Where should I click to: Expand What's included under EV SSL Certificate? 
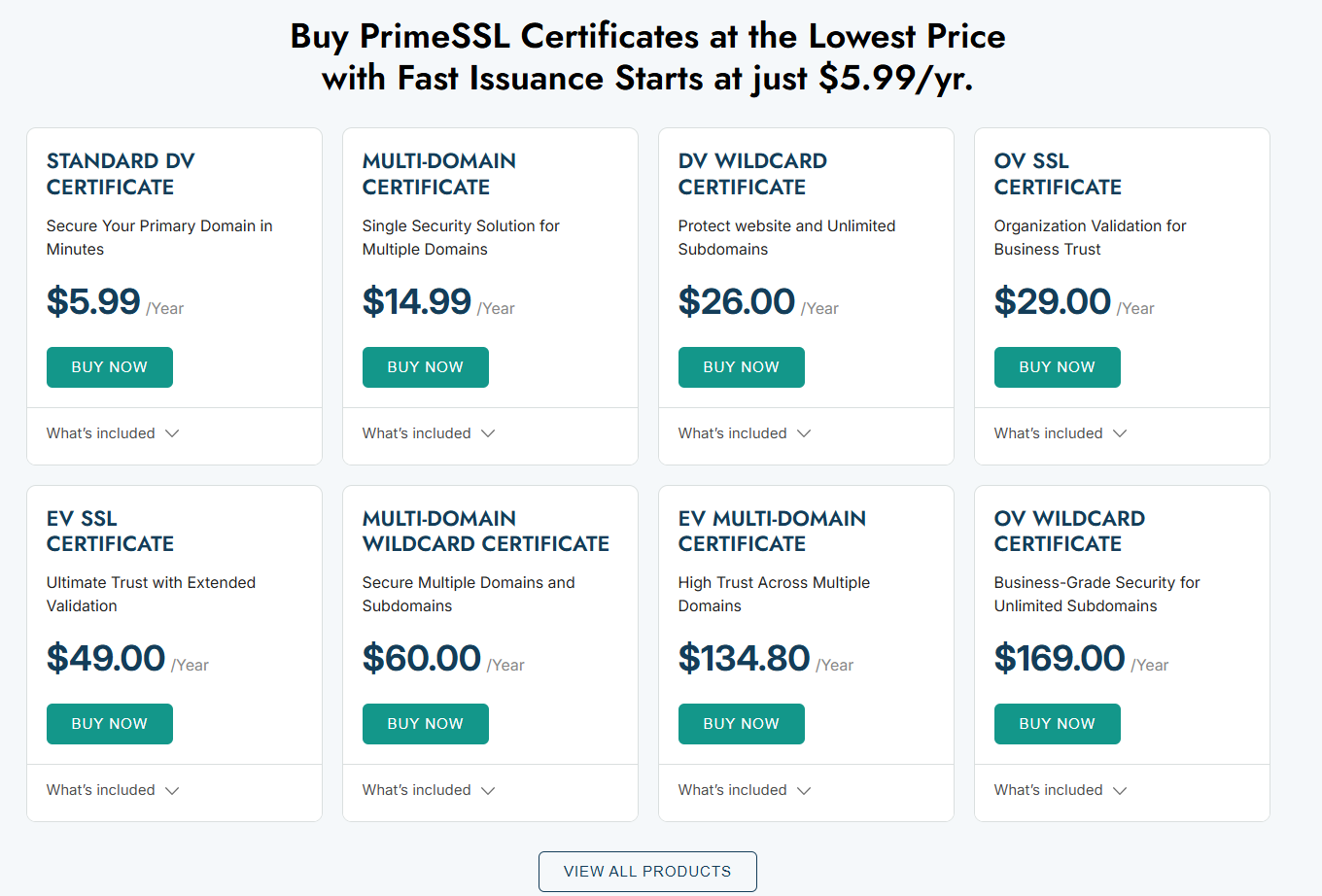tap(113, 790)
